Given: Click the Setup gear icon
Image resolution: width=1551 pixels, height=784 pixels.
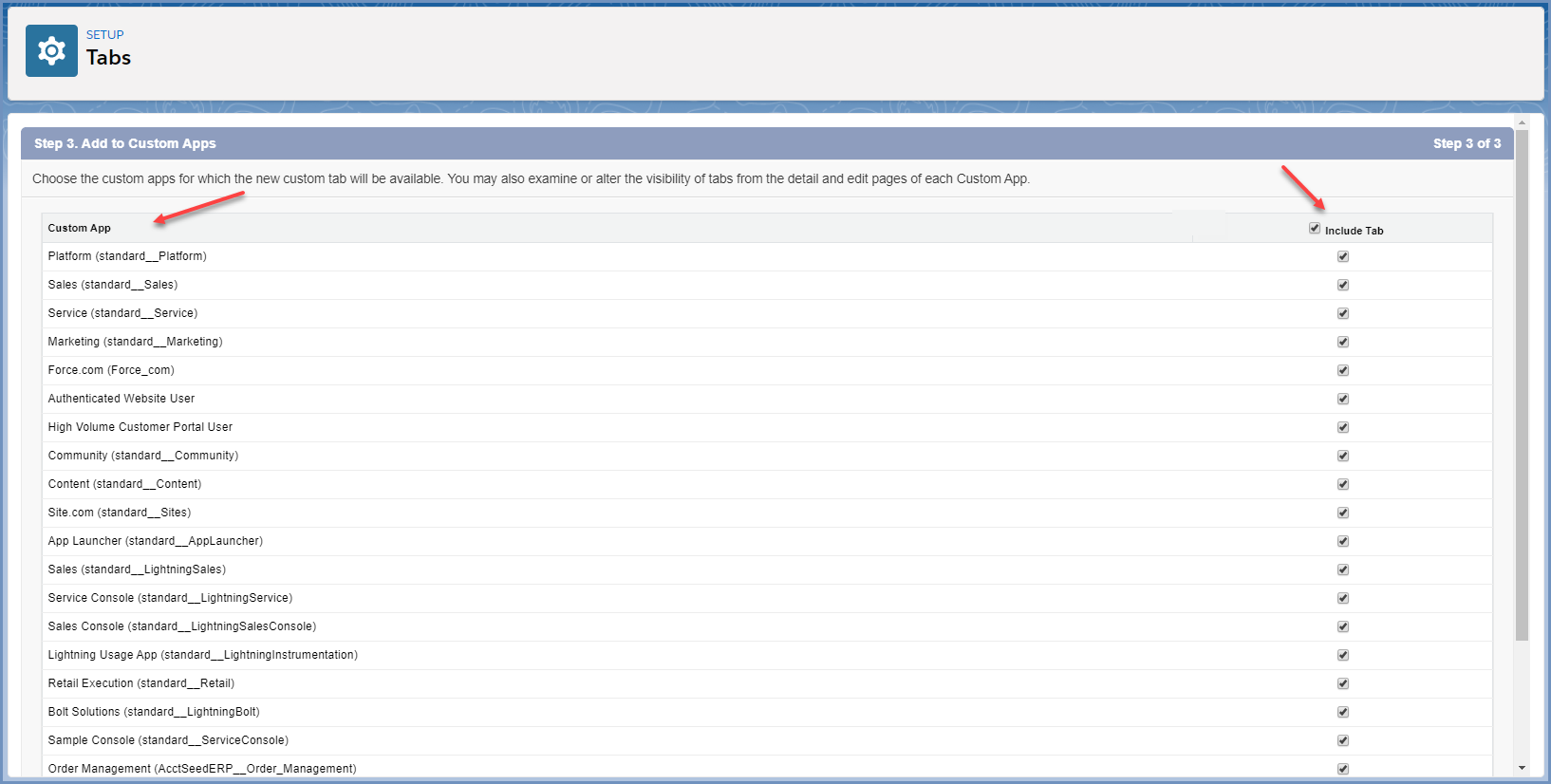Looking at the screenshot, I should (x=51, y=51).
